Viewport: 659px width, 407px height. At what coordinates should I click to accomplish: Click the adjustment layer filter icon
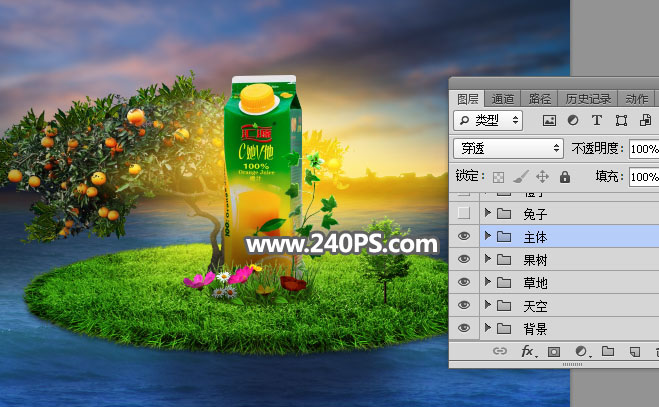coord(573,120)
